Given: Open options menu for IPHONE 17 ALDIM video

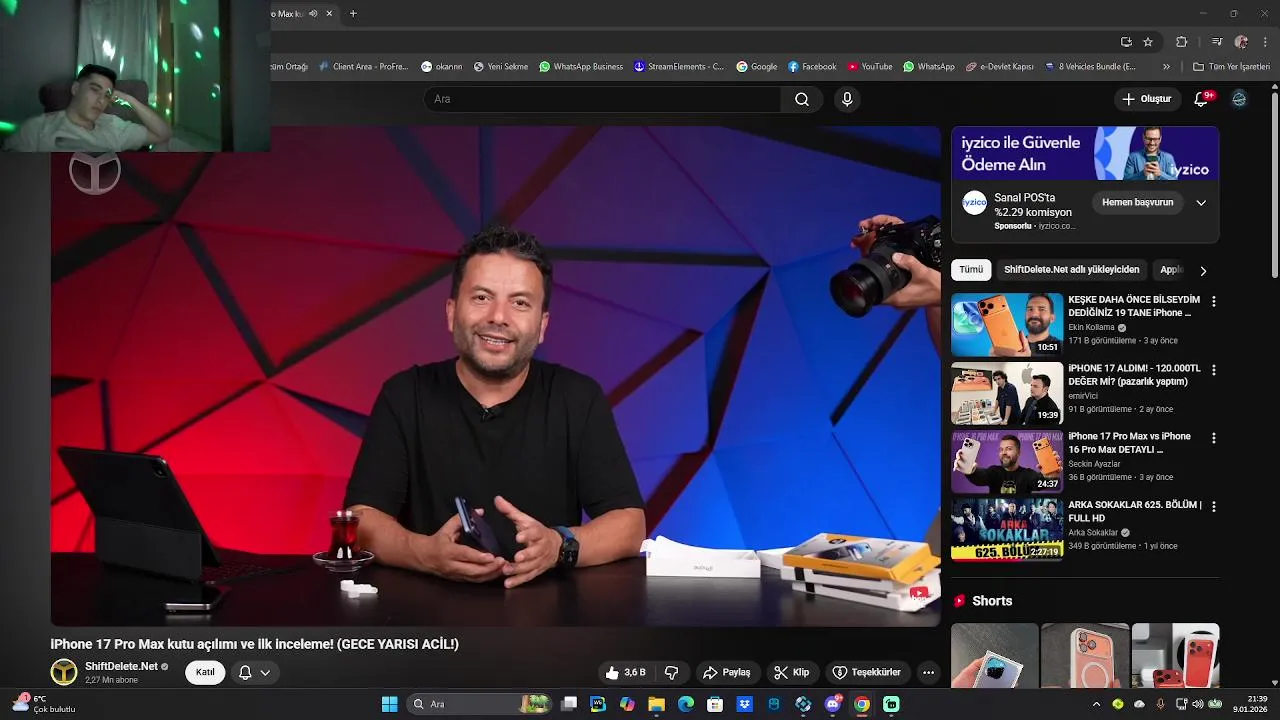Looking at the screenshot, I should [x=1214, y=370].
